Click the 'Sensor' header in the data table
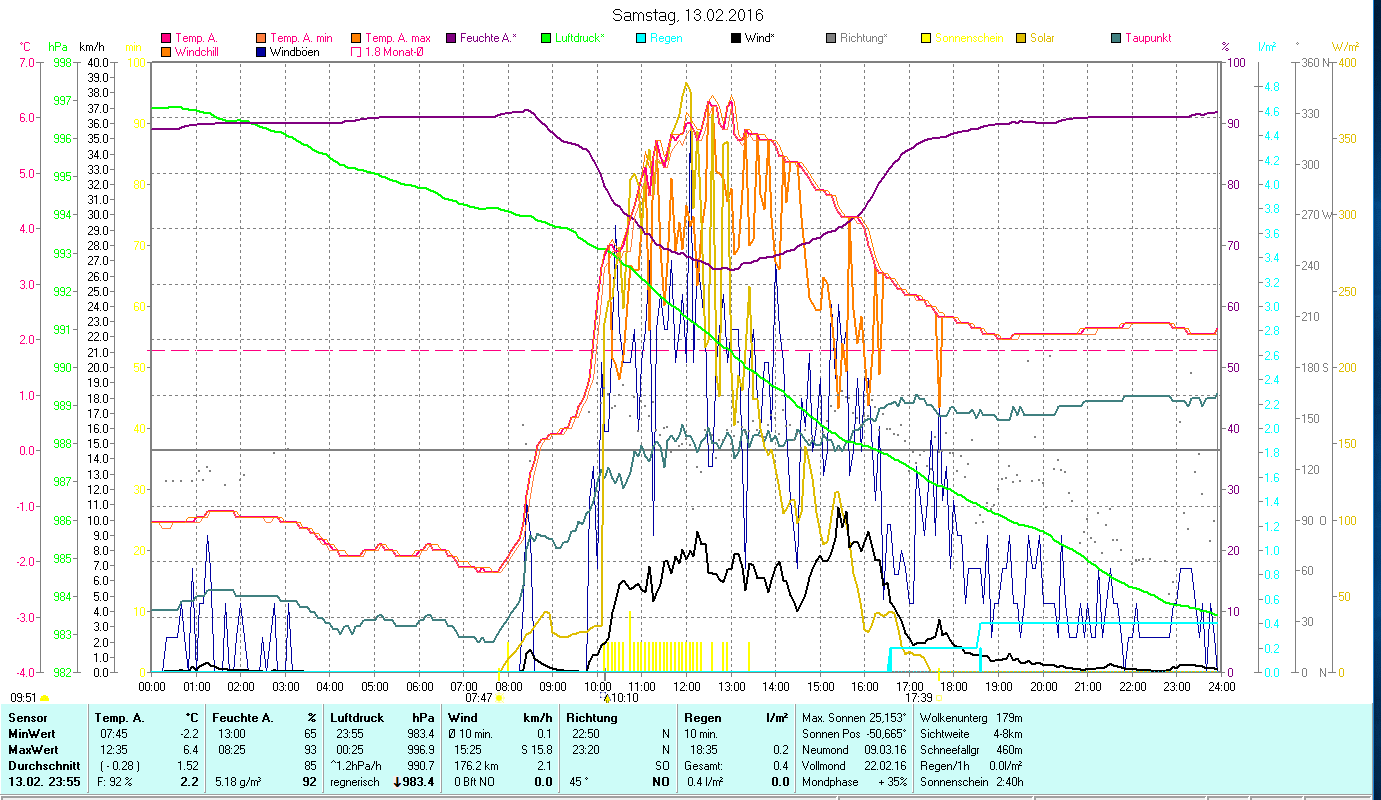The width and height of the screenshot is (1381, 800). (26, 718)
